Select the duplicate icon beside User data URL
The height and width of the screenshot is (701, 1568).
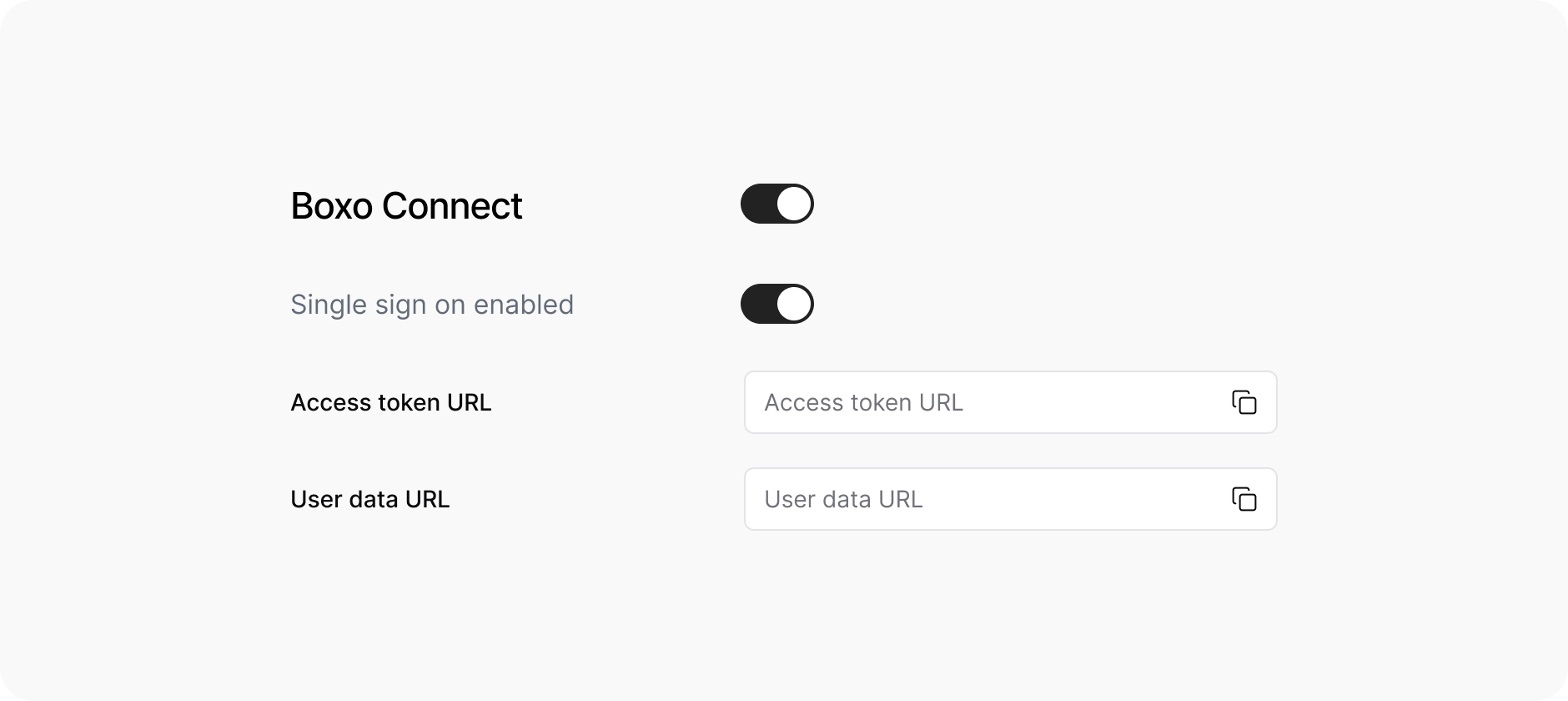1244,499
